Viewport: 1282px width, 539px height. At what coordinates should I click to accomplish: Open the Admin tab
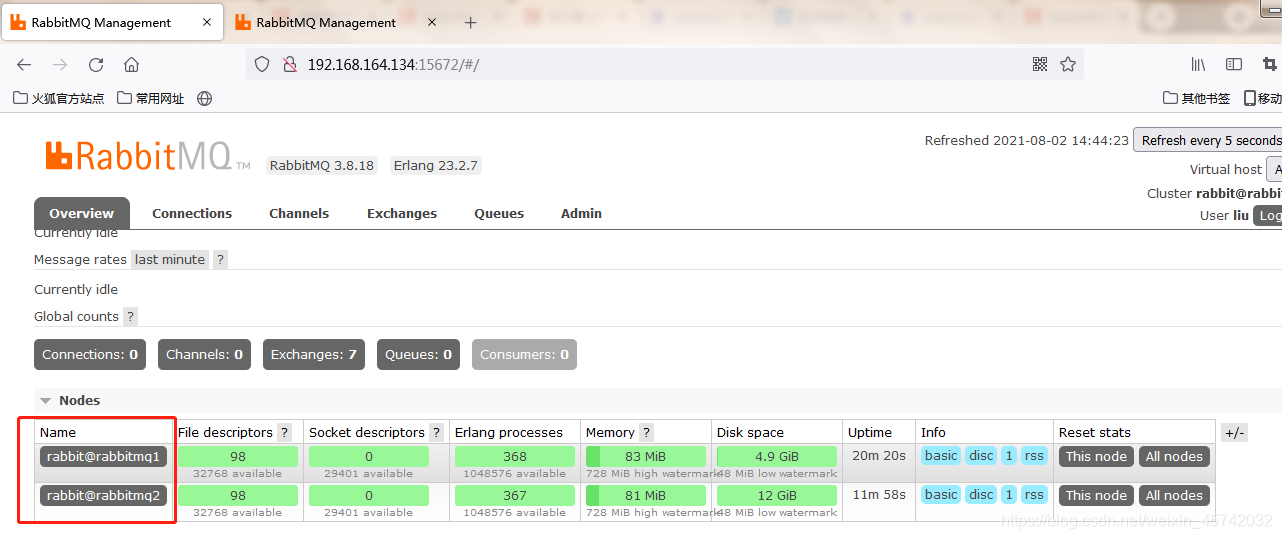click(581, 213)
